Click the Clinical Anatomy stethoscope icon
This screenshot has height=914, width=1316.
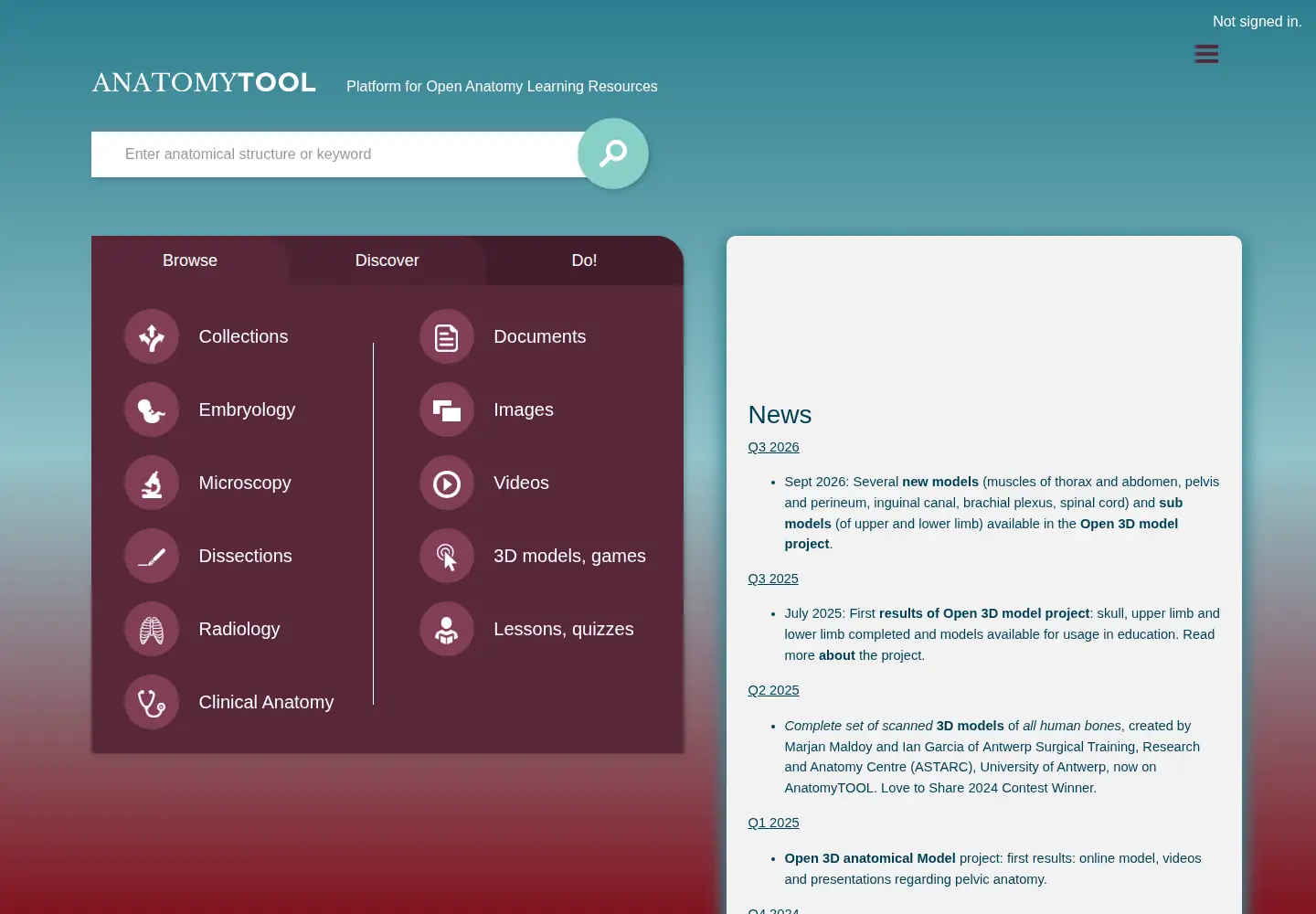pos(152,702)
